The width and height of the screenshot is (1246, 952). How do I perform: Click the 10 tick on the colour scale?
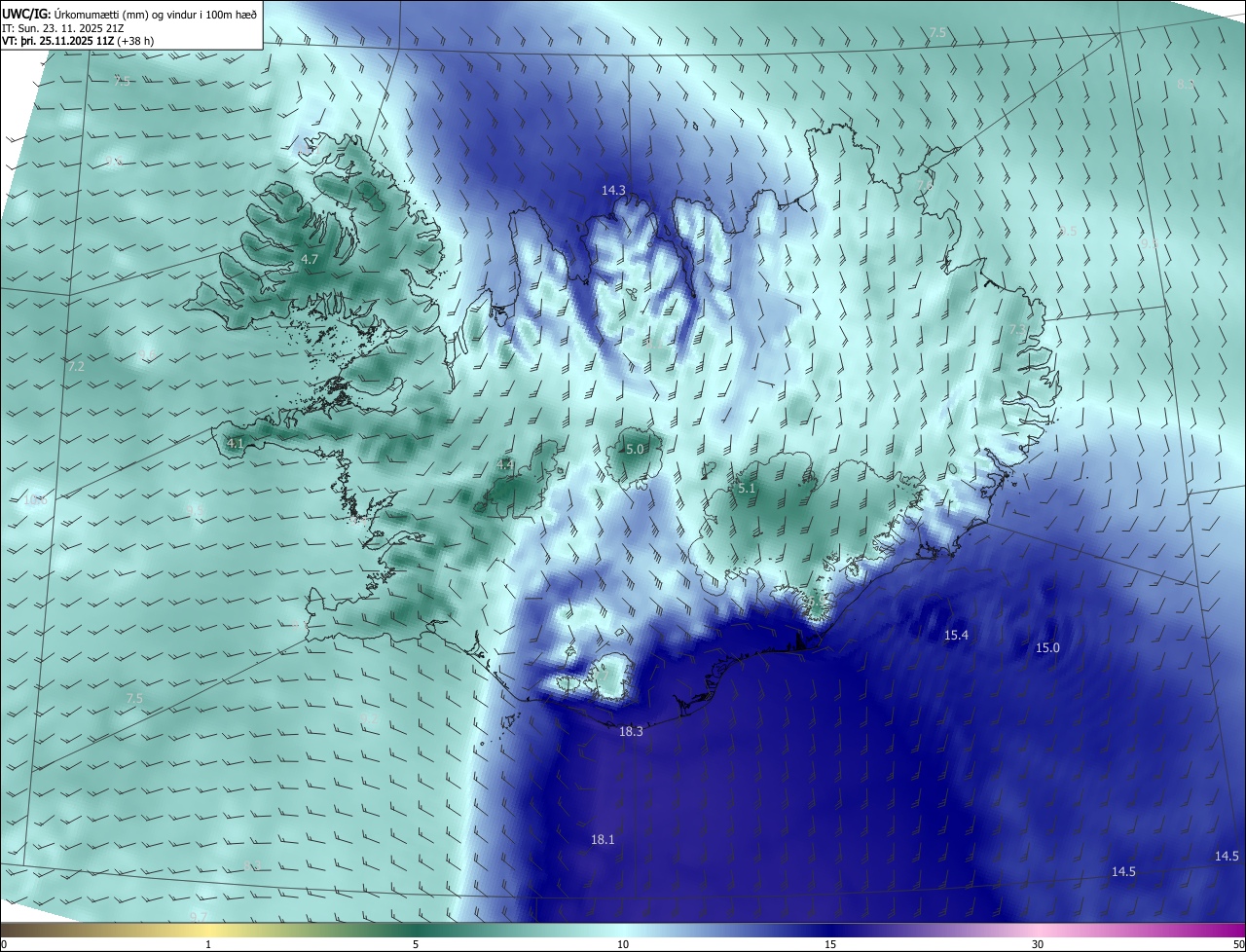click(623, 944)
